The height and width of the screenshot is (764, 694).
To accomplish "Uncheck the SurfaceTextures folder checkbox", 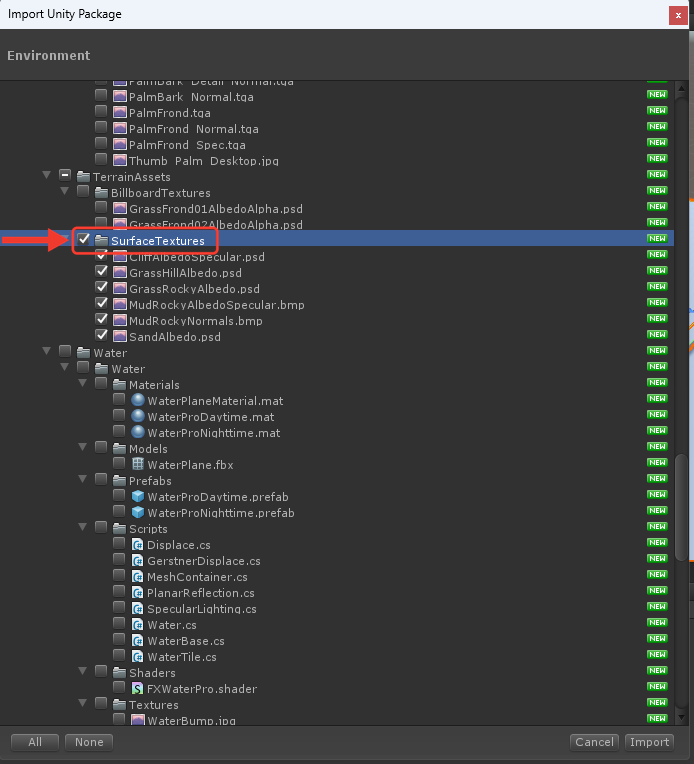I will tap(84, 239).
